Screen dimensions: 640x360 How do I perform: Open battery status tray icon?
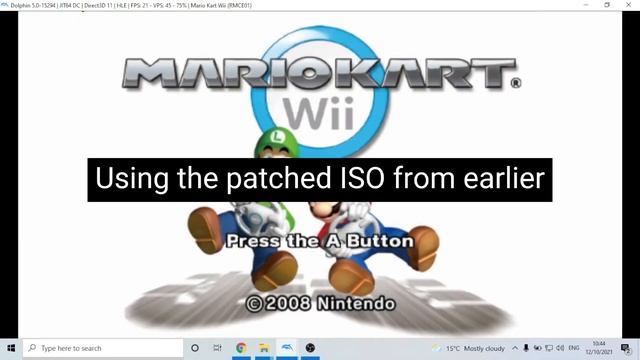pyautogui.click(x=538, y=348)
